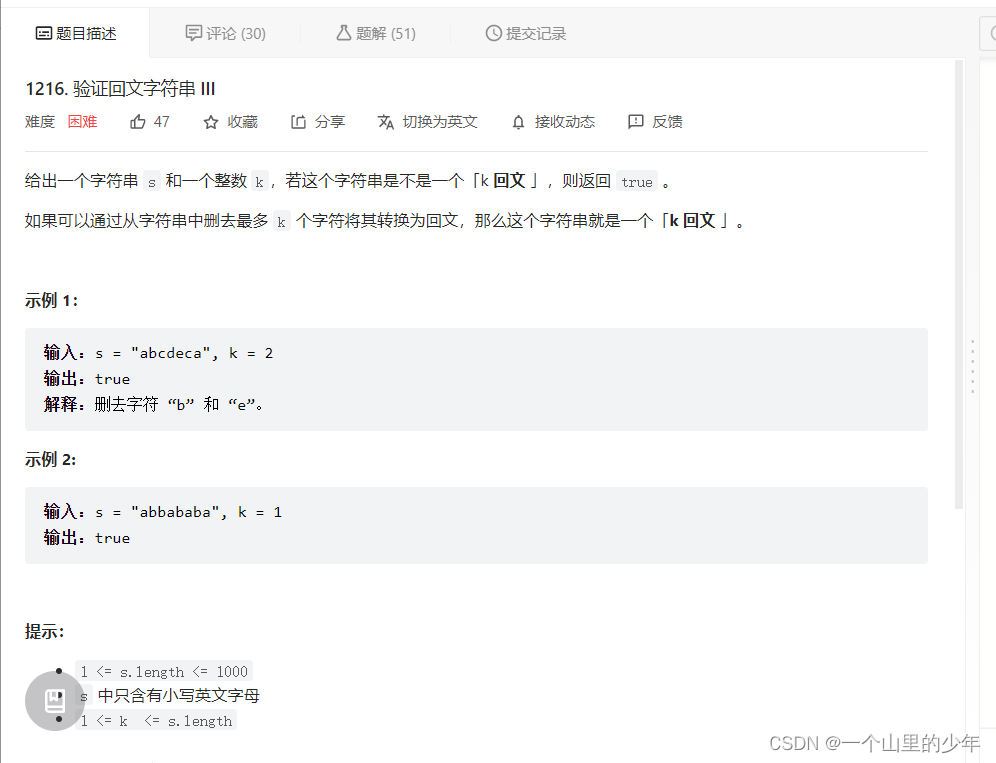The image size is (996, 763).
Task: Click the bell icon for 接收动态
Action: click(518, 121)
